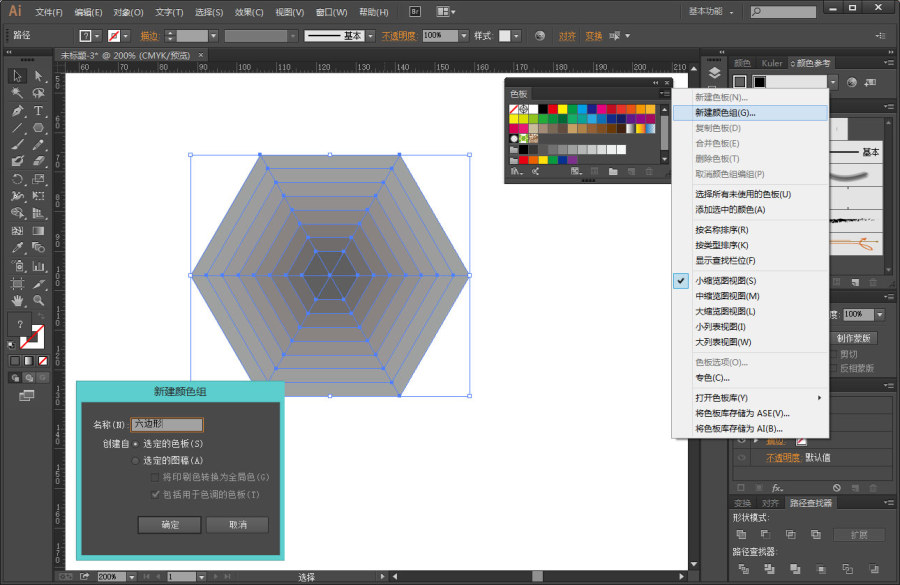Select the Gradient tool
This screenshot has width=900, height=585.
click(x=38, y=231)
